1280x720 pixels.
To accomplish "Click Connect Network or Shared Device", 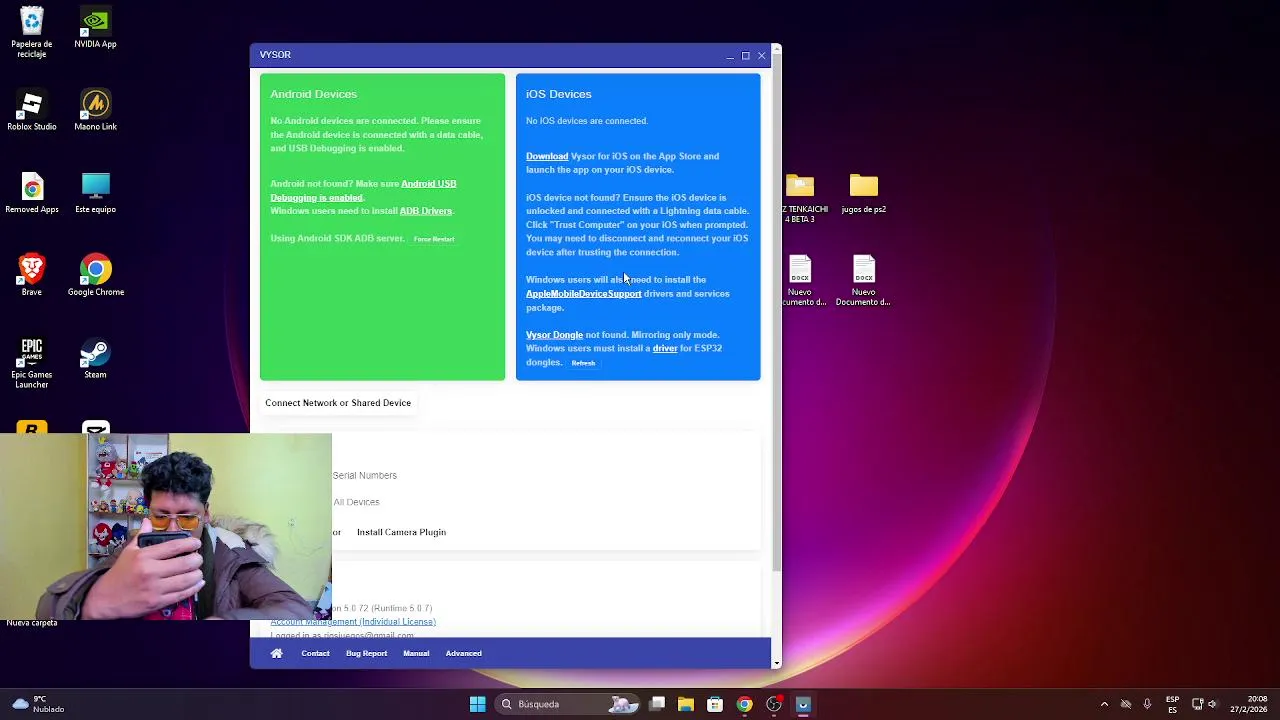I will [x=338, y=403].
